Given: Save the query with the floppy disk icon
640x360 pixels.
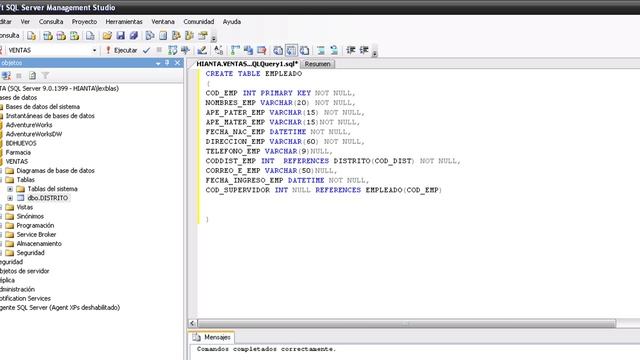Looking at the screenshot, I should [x=120, y=36].
